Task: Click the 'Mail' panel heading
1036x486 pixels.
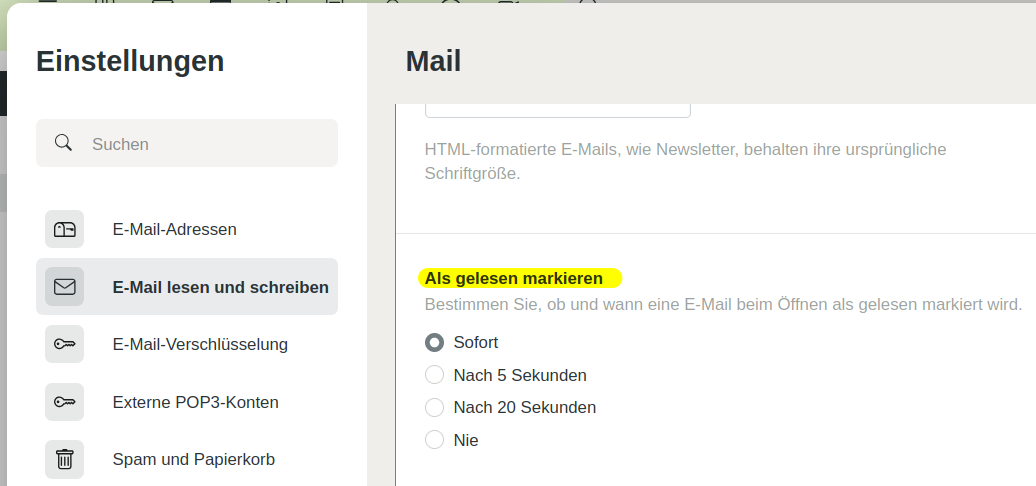Action: [x=433, y=62]
